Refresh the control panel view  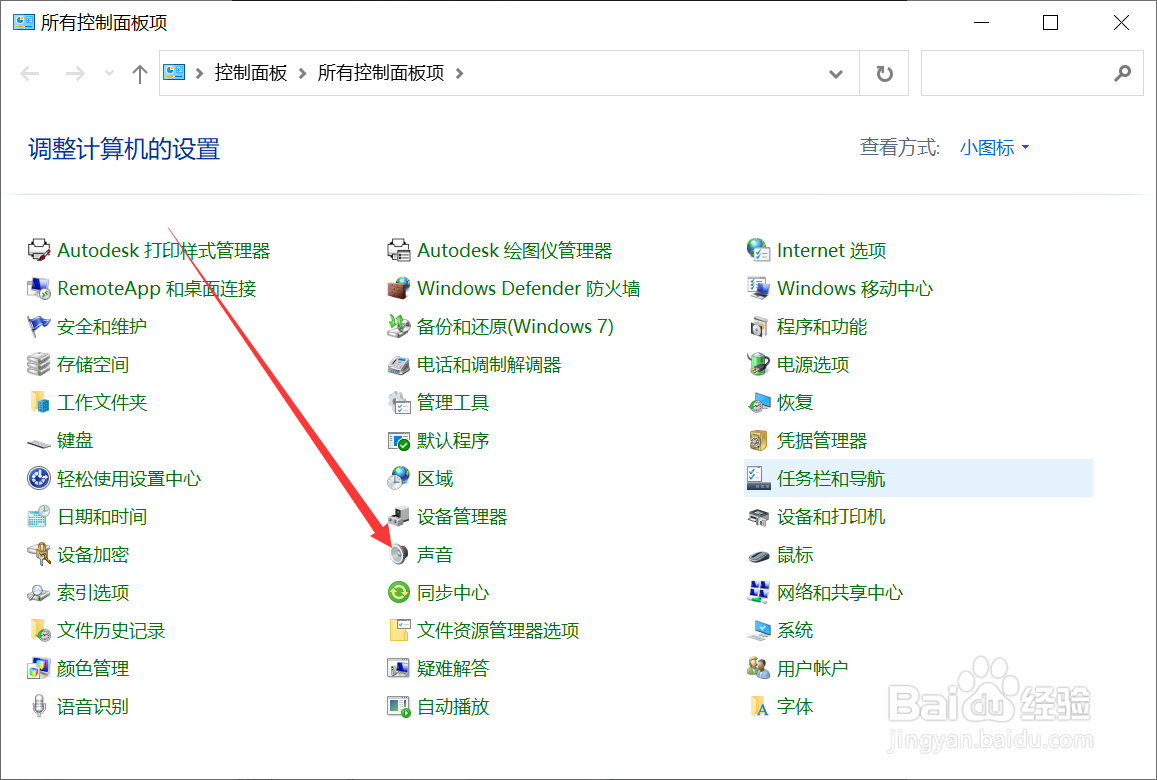click(x=884, y=73)
